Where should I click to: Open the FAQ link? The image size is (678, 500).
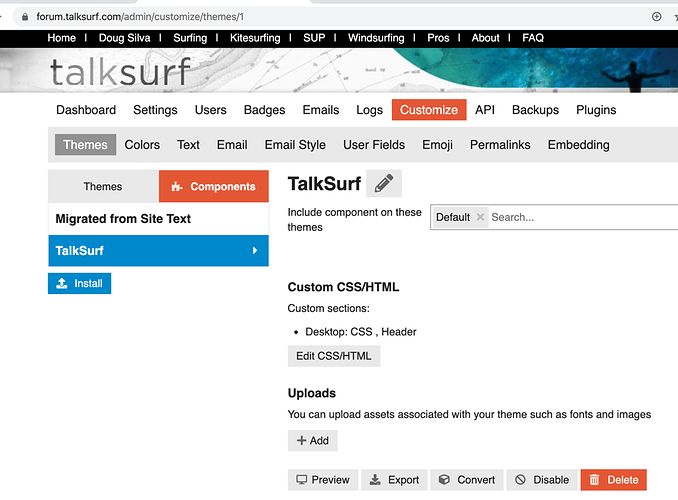pyautogui.click(x=533, y=38)
